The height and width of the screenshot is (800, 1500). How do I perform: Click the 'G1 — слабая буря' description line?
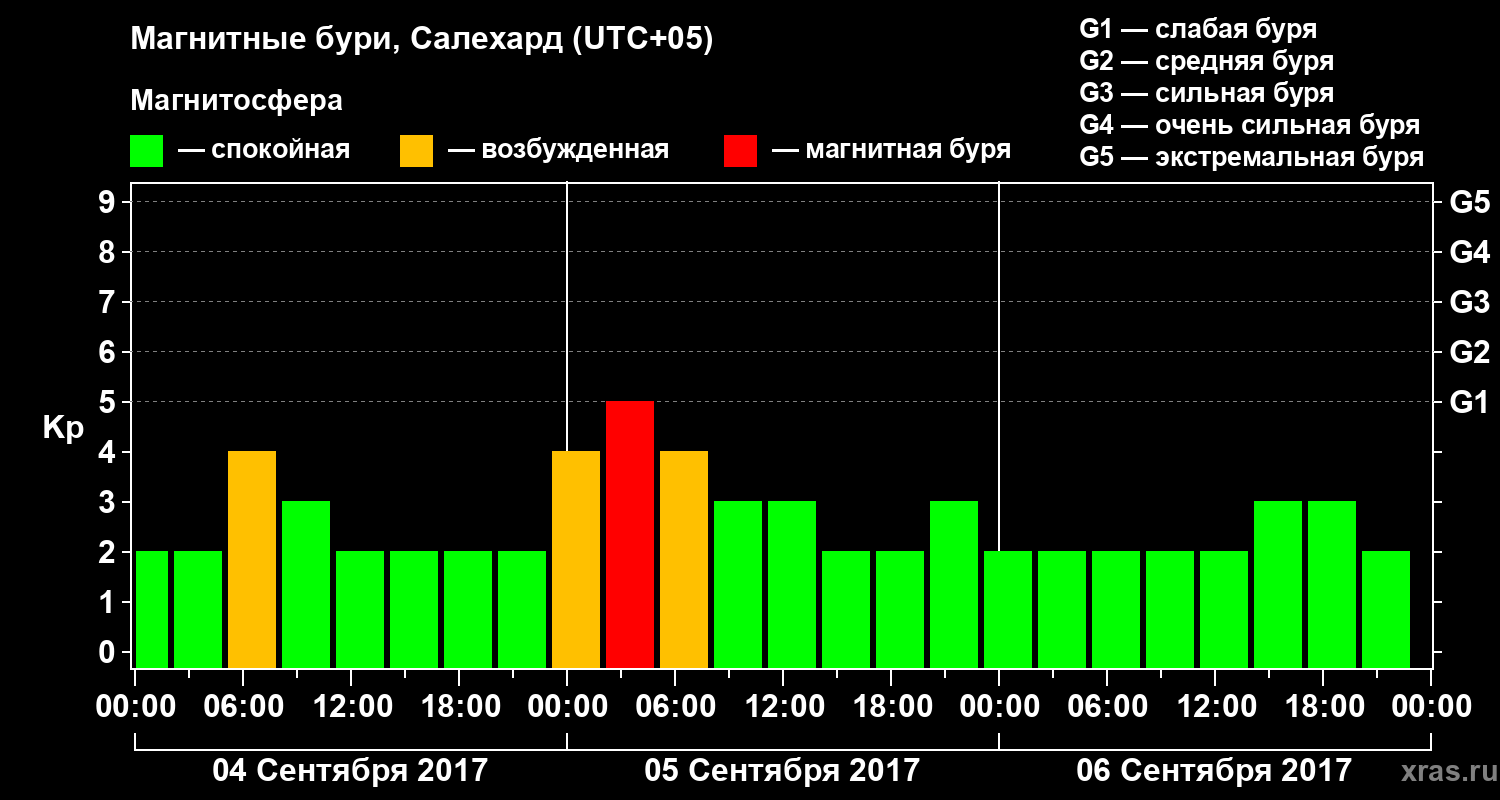(x=1198, y=29)
